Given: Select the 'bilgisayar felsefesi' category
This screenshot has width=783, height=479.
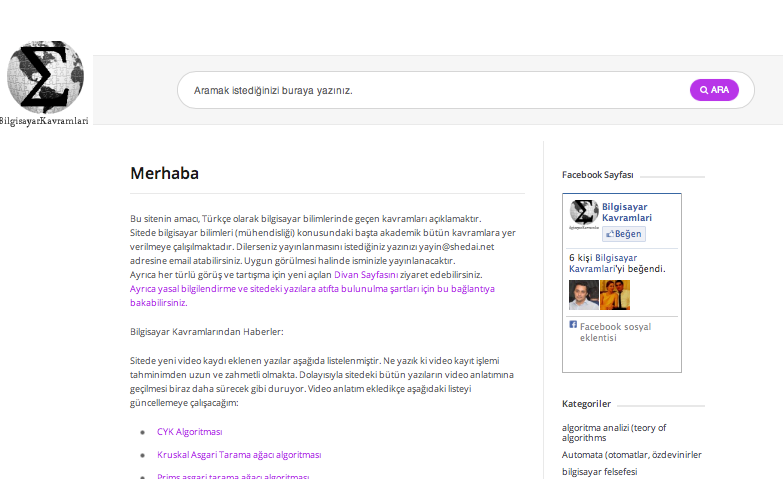Looking at the screenshot, I should 599,472.
